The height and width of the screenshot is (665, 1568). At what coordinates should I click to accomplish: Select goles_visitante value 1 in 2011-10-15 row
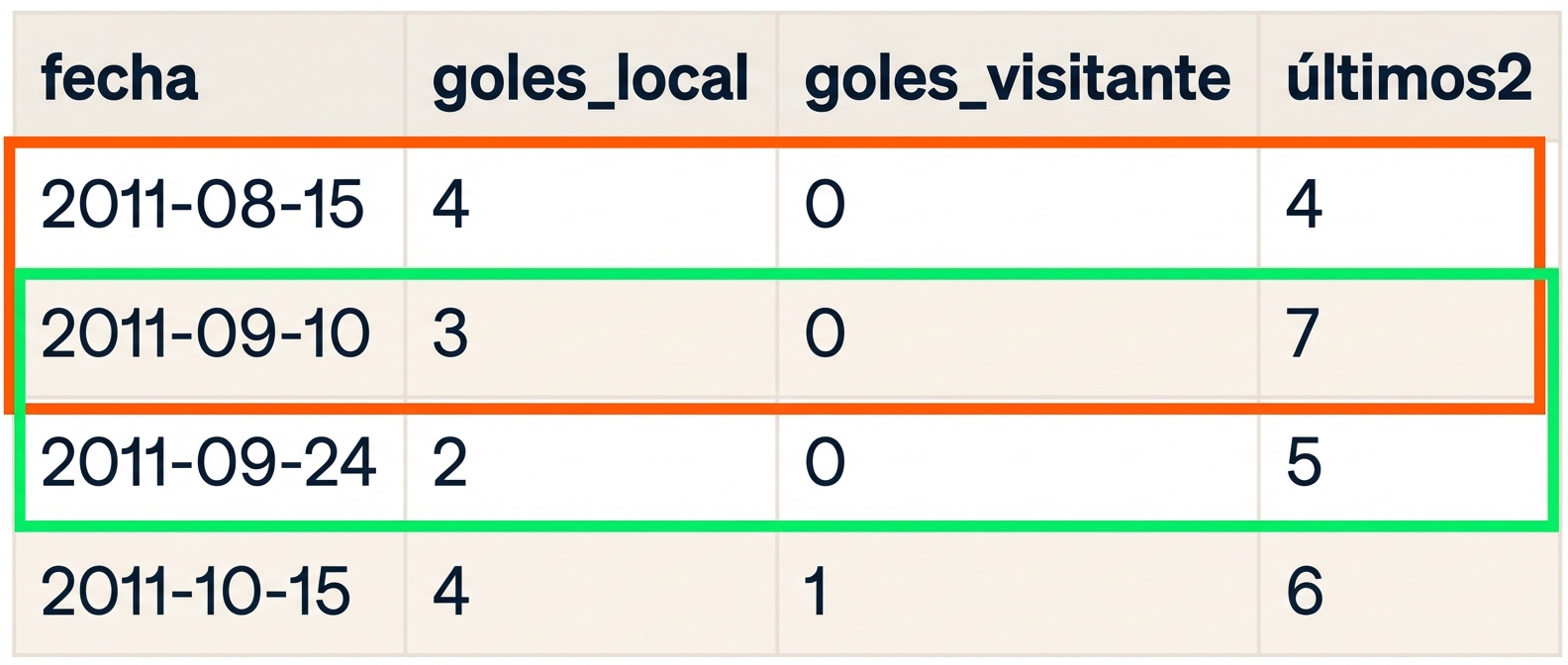[x=816, y=591]
